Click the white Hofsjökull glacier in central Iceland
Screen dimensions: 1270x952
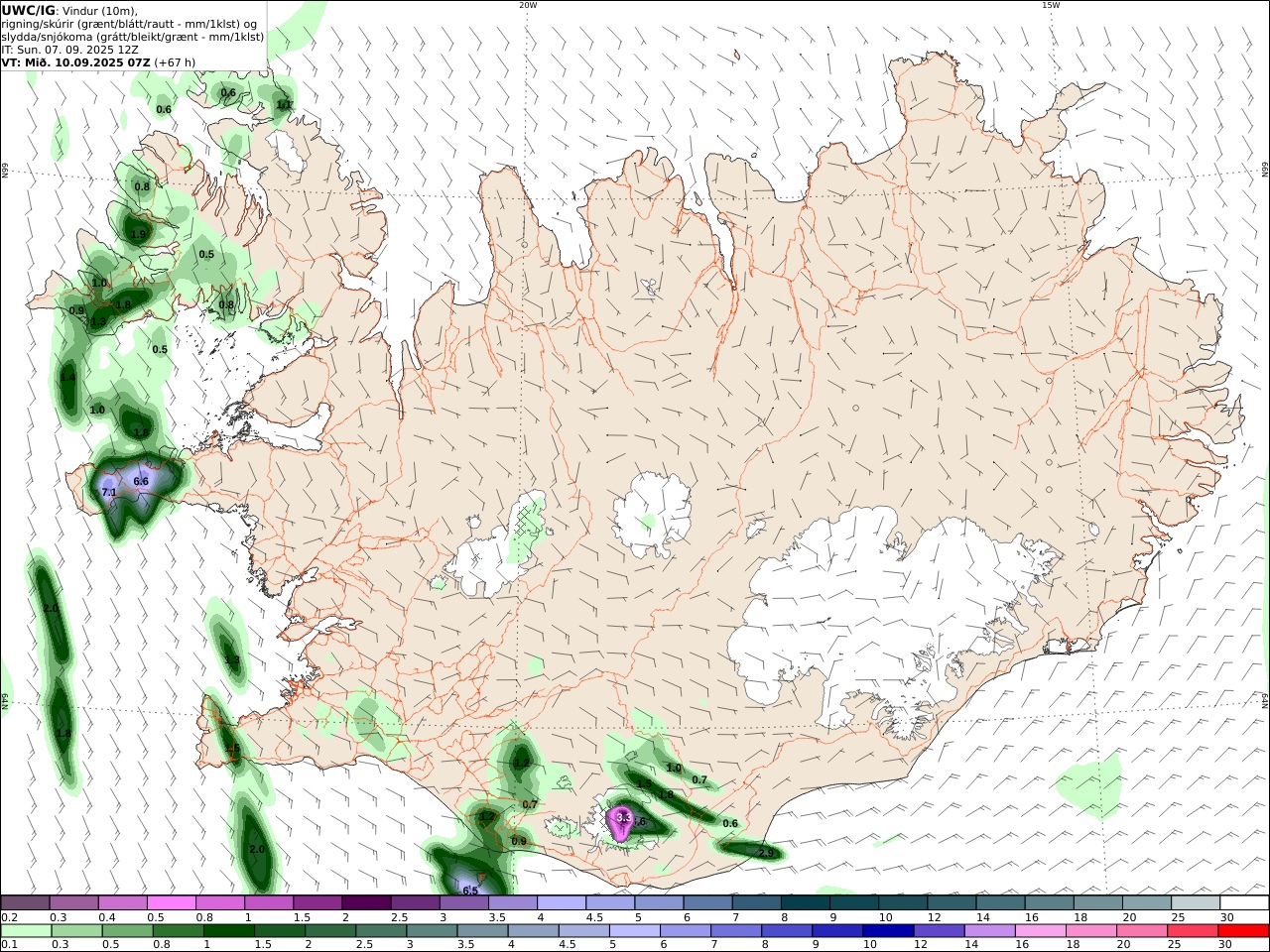point(652,514)
